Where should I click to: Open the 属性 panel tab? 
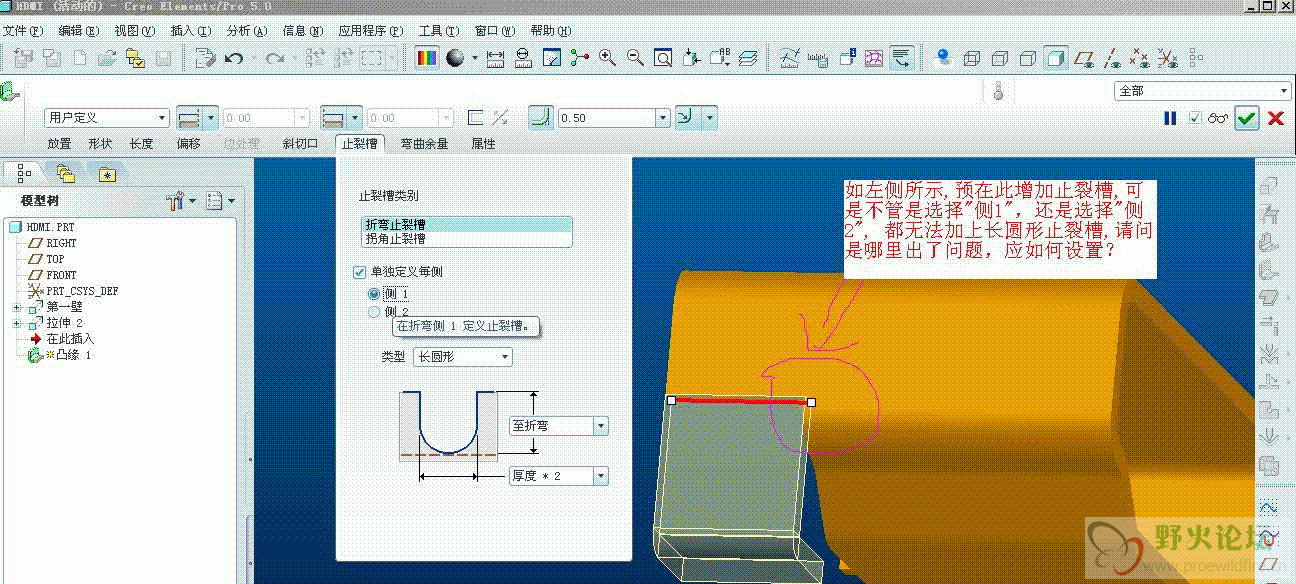[483, 144]
